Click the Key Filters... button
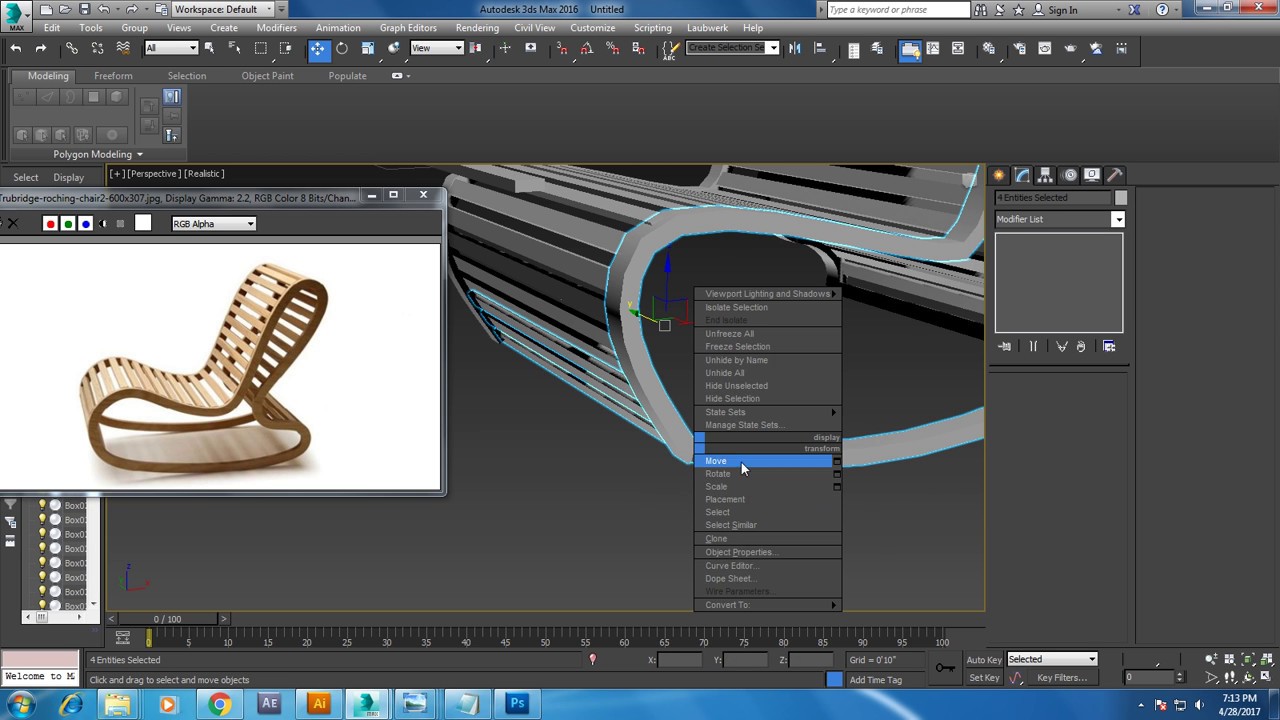Screen dimensions: 1280x720 click(1062, 678)
